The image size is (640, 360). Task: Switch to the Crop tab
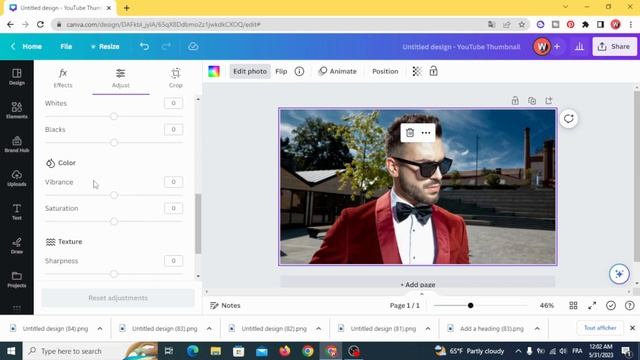(x=176, y=78)
